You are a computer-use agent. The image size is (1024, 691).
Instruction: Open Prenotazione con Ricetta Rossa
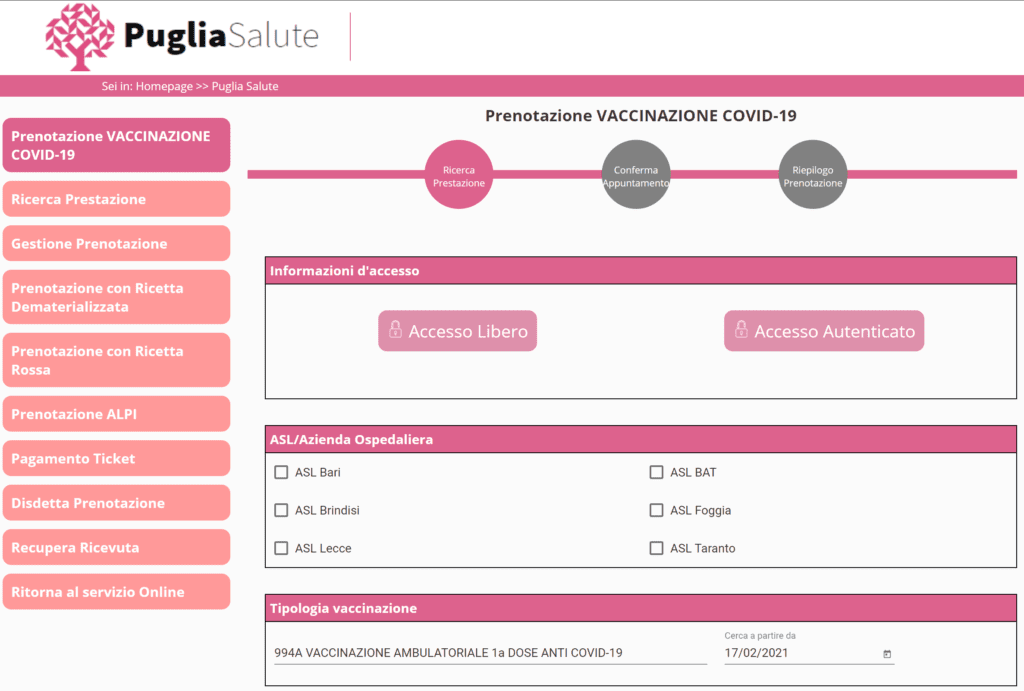(x=116, y=361)
